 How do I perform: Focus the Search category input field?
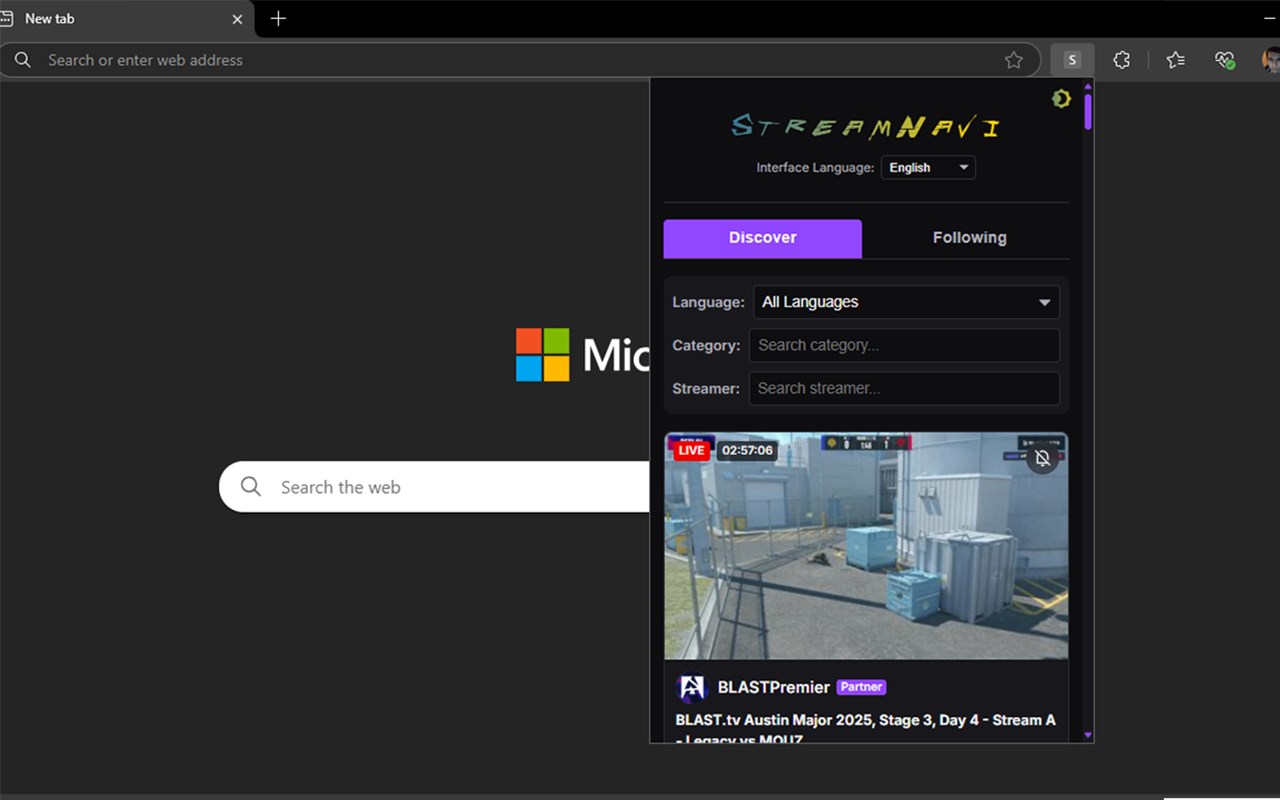pyautogui.click(x=904, y=345)
